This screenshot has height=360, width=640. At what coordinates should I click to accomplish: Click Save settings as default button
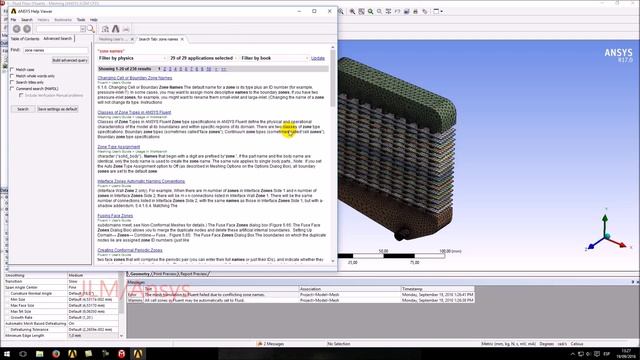[57, 109]
